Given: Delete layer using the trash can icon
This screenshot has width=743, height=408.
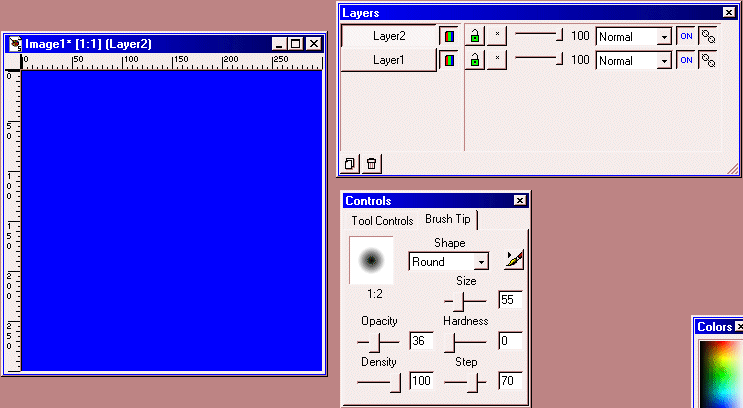Looking at the screenshot, I should pyautogui.click(x=372, y=164).
